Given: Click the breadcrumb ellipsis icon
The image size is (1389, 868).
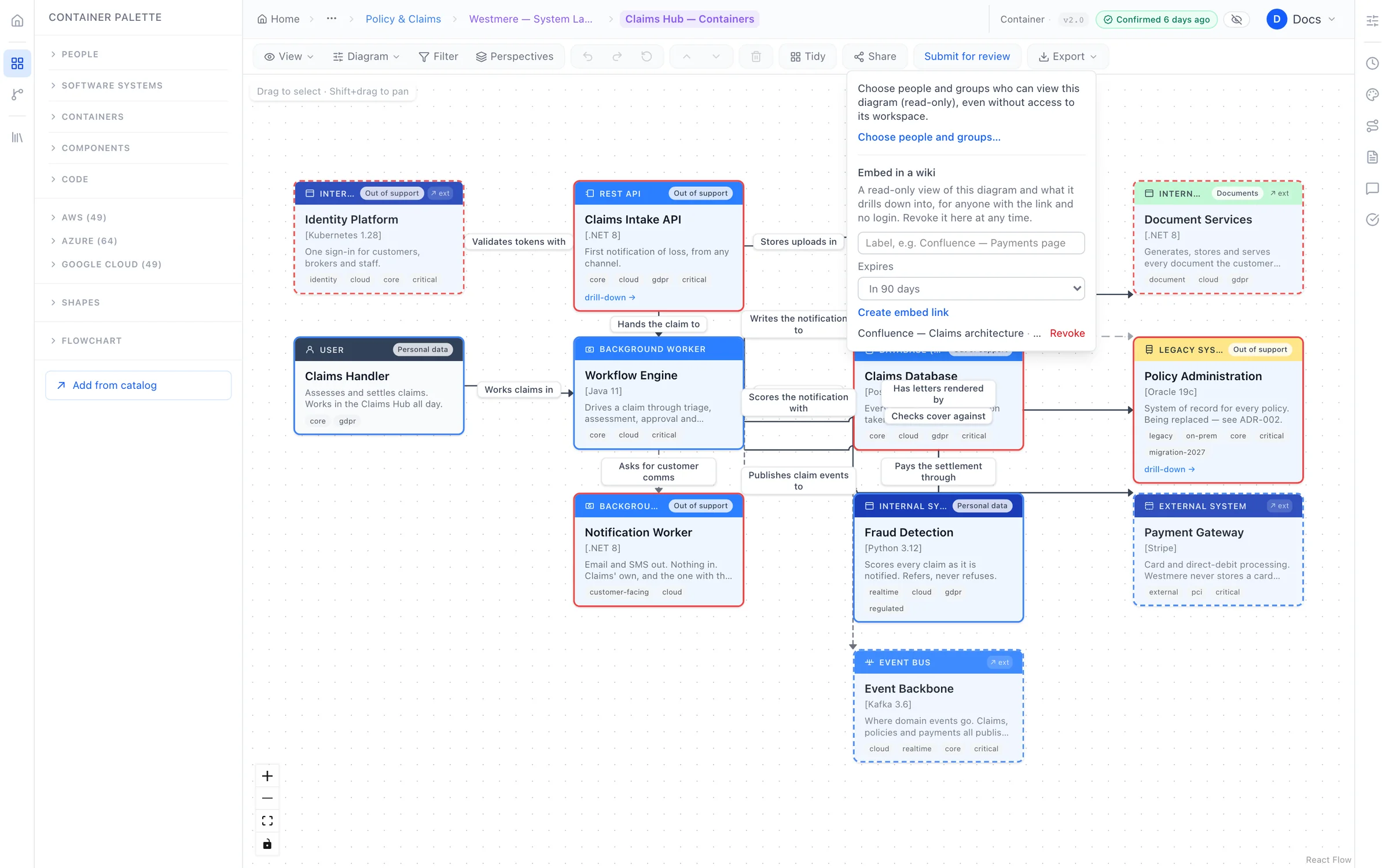Looking at the screenshot, I should click(x=331, y=19).
